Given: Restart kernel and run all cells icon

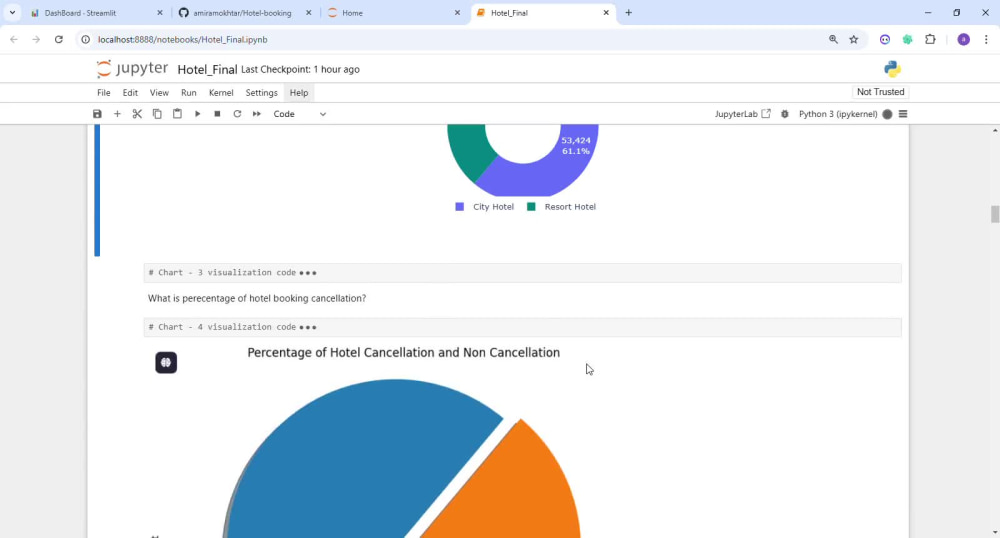Looking at the screenshot, I should tap(257, 114).
